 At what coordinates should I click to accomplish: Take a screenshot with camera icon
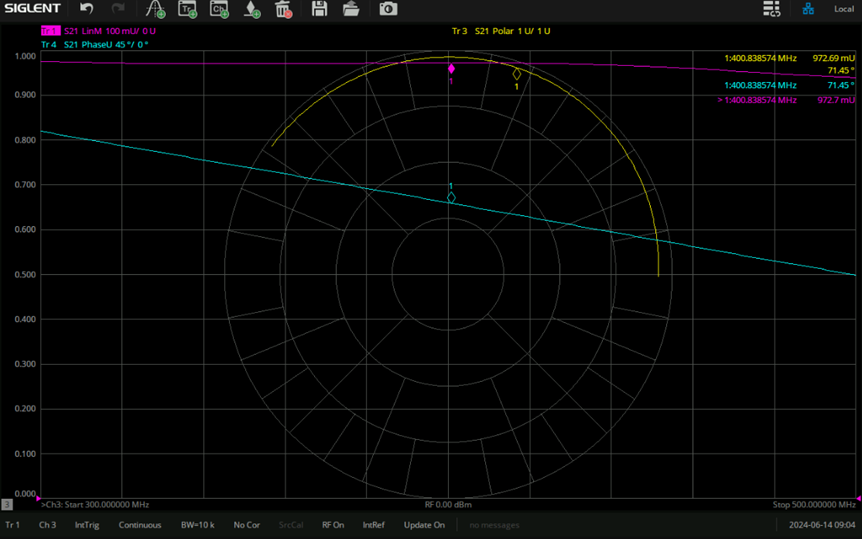pyautogui.click(x=388, y=9)
